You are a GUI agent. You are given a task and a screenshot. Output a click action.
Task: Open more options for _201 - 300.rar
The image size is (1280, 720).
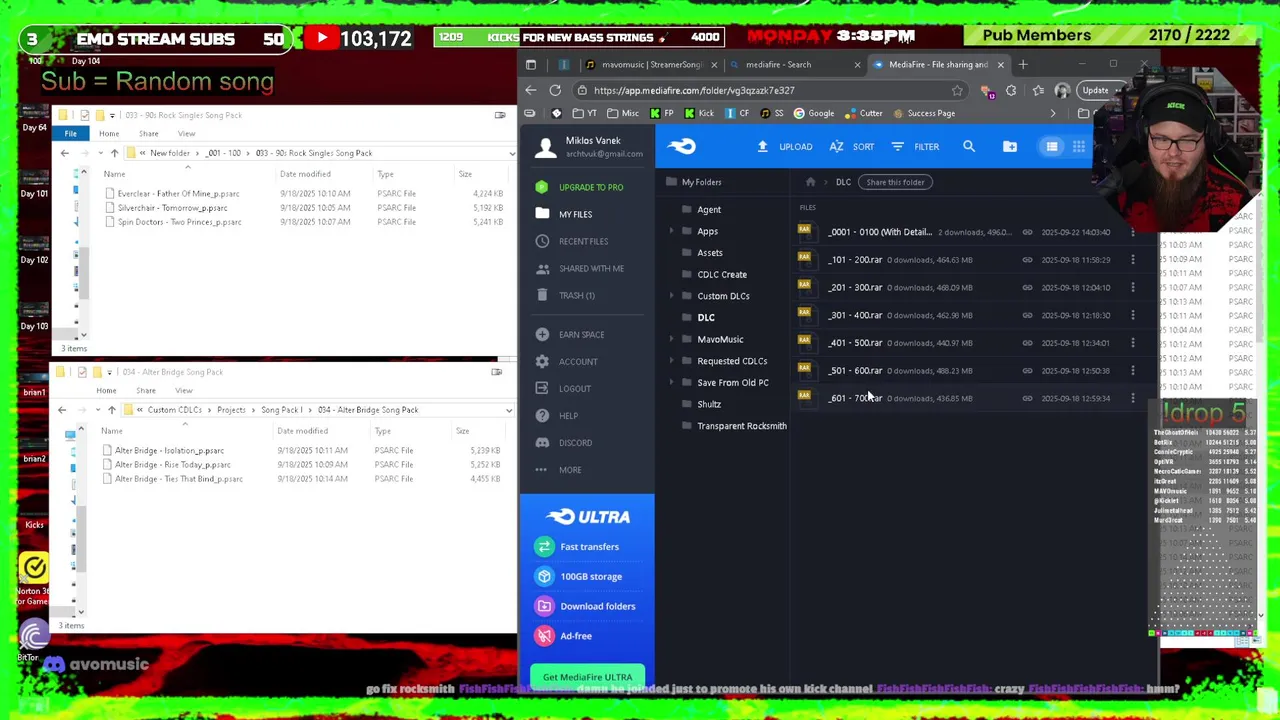1133,288
